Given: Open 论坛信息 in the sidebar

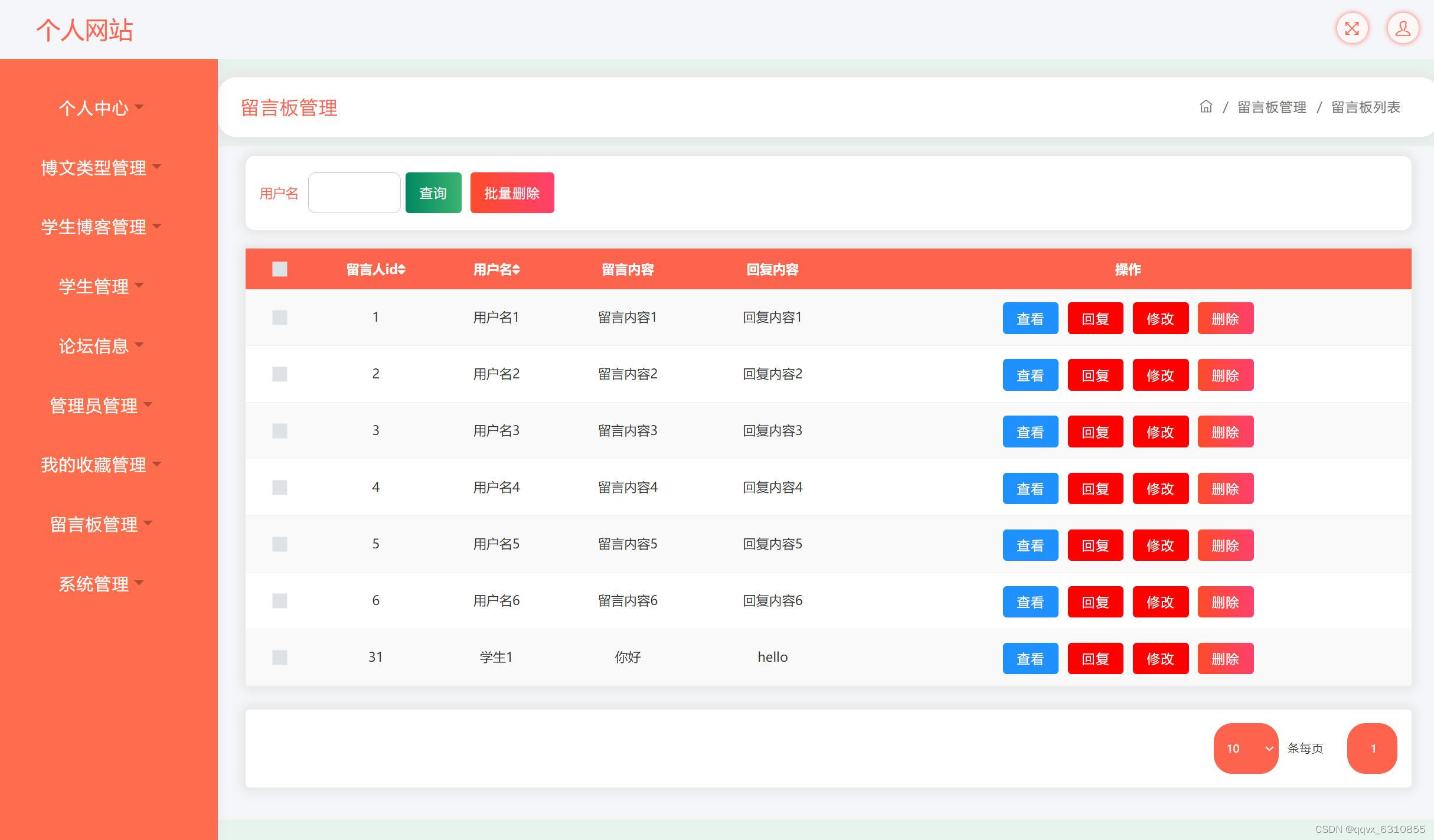Looking at the screenshot, I should click(100, 346).
